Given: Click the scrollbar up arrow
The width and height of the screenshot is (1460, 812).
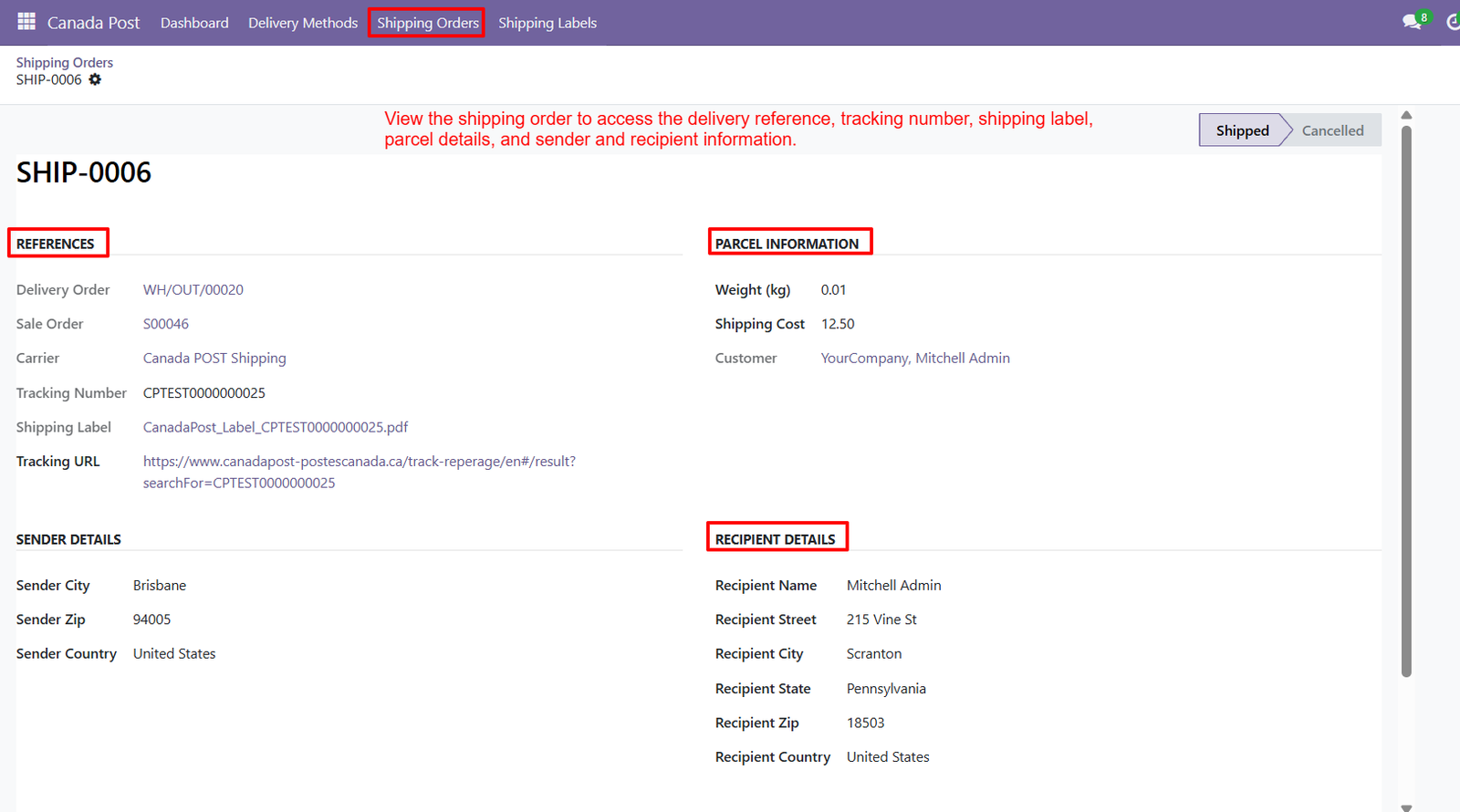Looking at the screenshot, I should point(1406,115).
